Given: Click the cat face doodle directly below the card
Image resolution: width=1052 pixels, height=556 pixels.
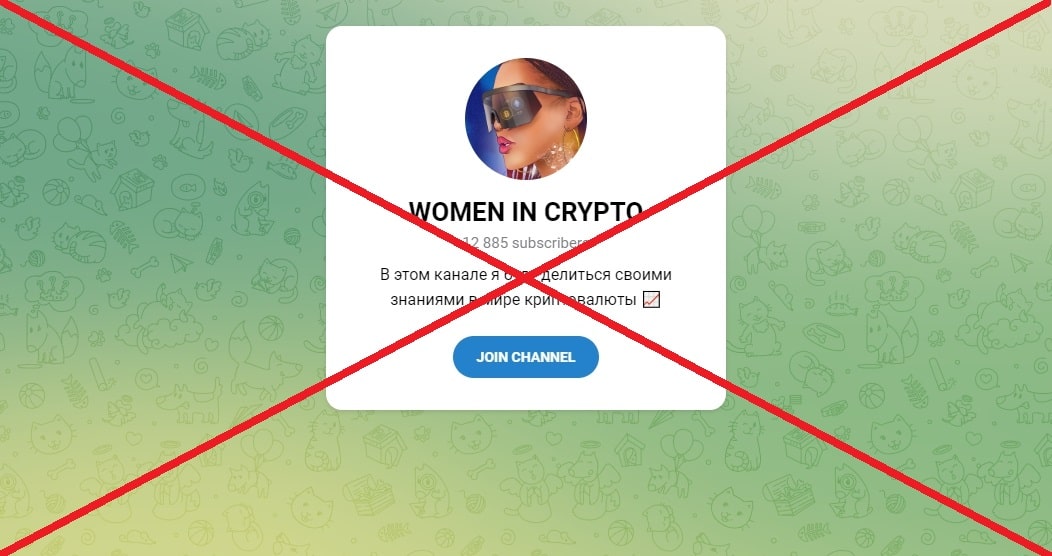Looking at the screenshot, I should [471, 433].
